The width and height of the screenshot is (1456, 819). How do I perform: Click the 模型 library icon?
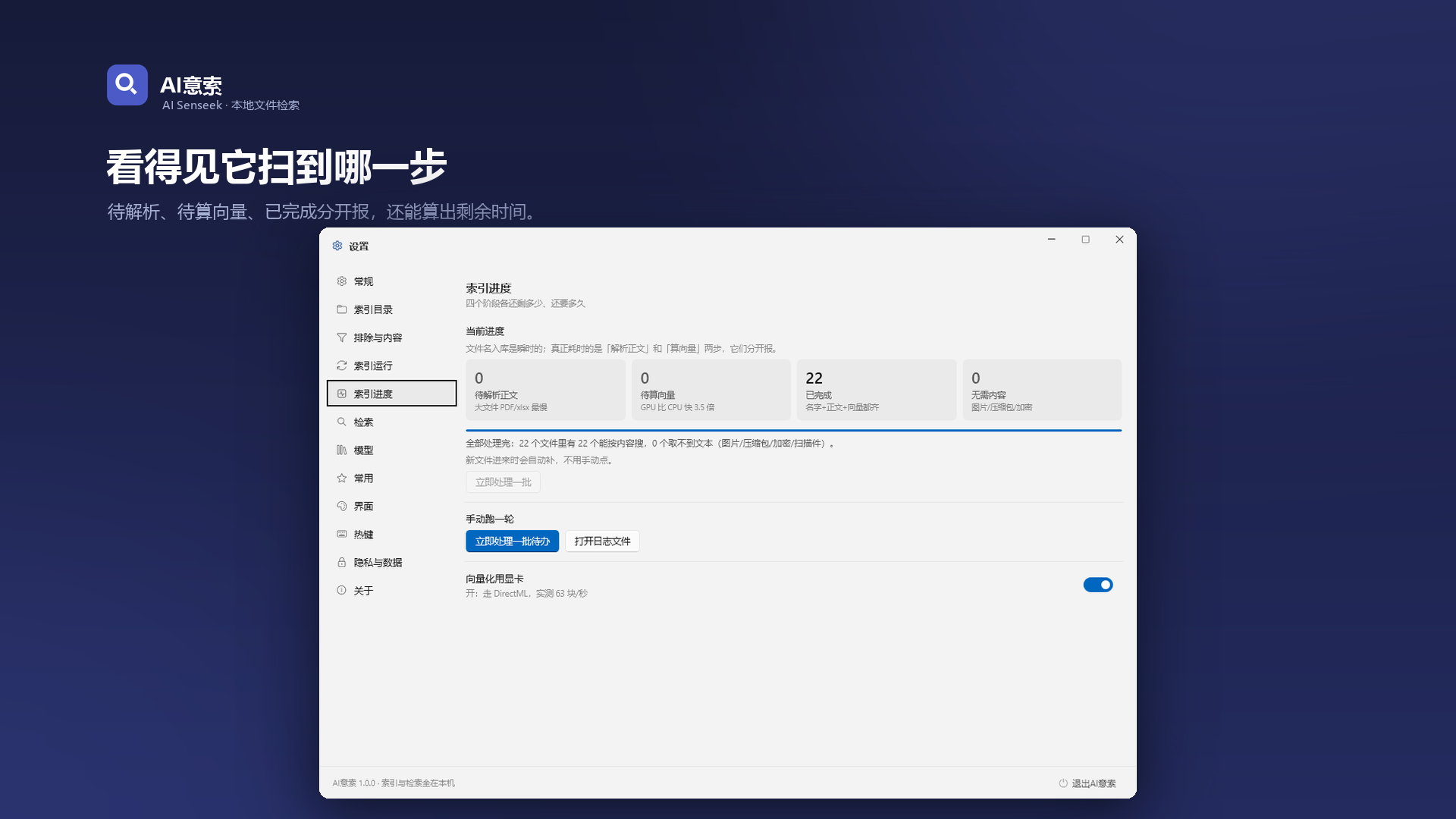[341, 450]
